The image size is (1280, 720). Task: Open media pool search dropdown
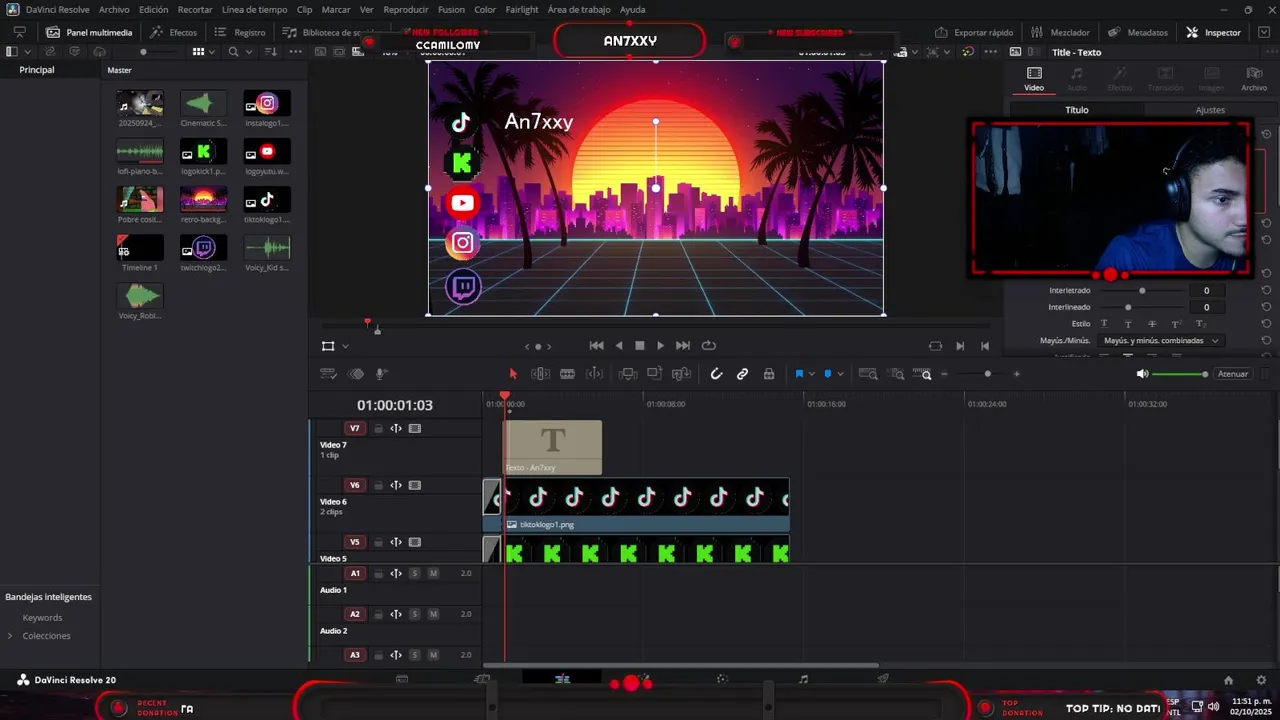tap(248, 51)
